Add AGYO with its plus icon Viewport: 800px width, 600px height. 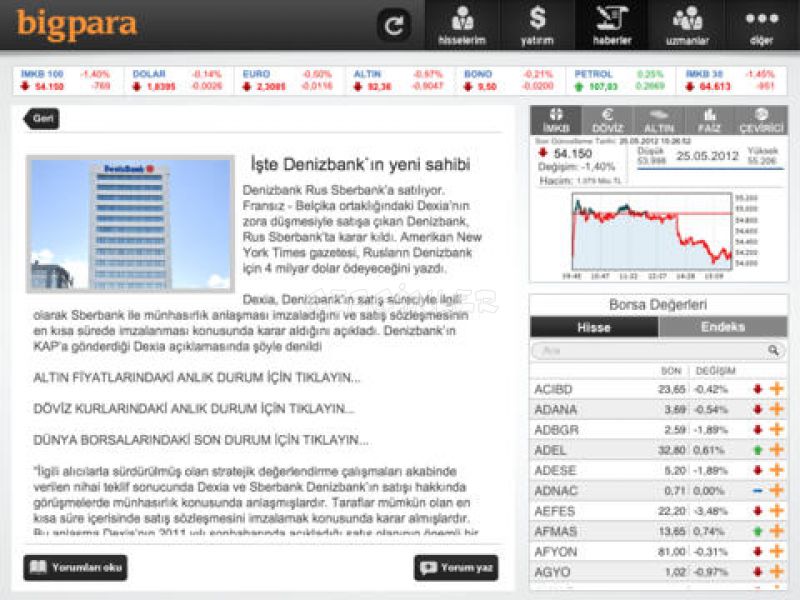point(777,572)
